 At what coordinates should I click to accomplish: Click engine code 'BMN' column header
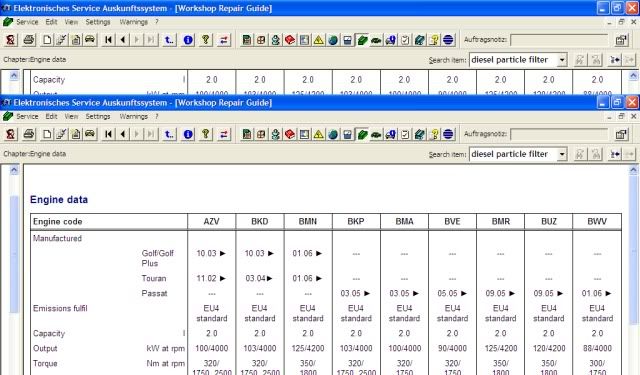point(308,222)
